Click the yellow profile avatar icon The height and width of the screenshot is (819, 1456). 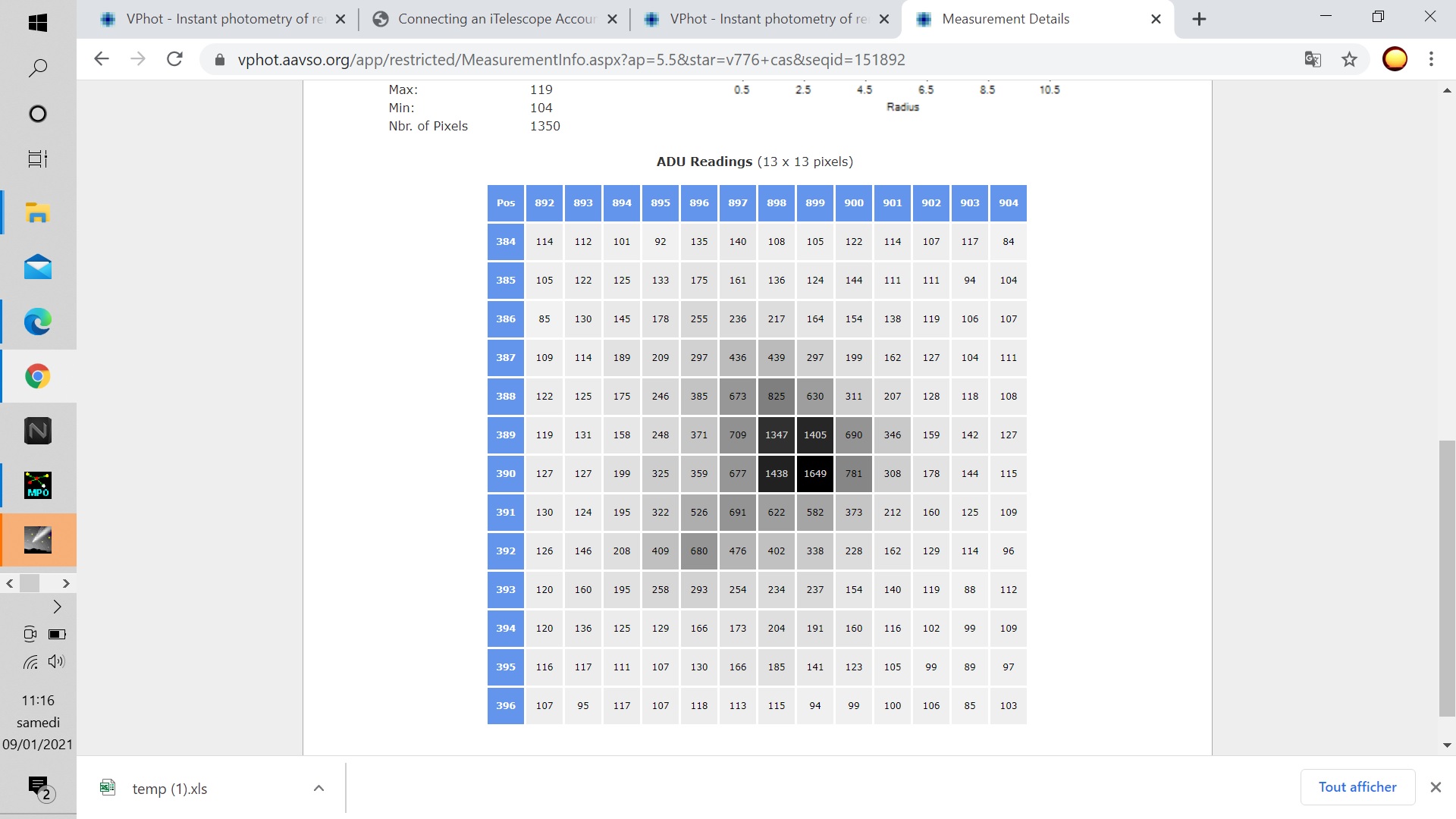click(1395, 59)
